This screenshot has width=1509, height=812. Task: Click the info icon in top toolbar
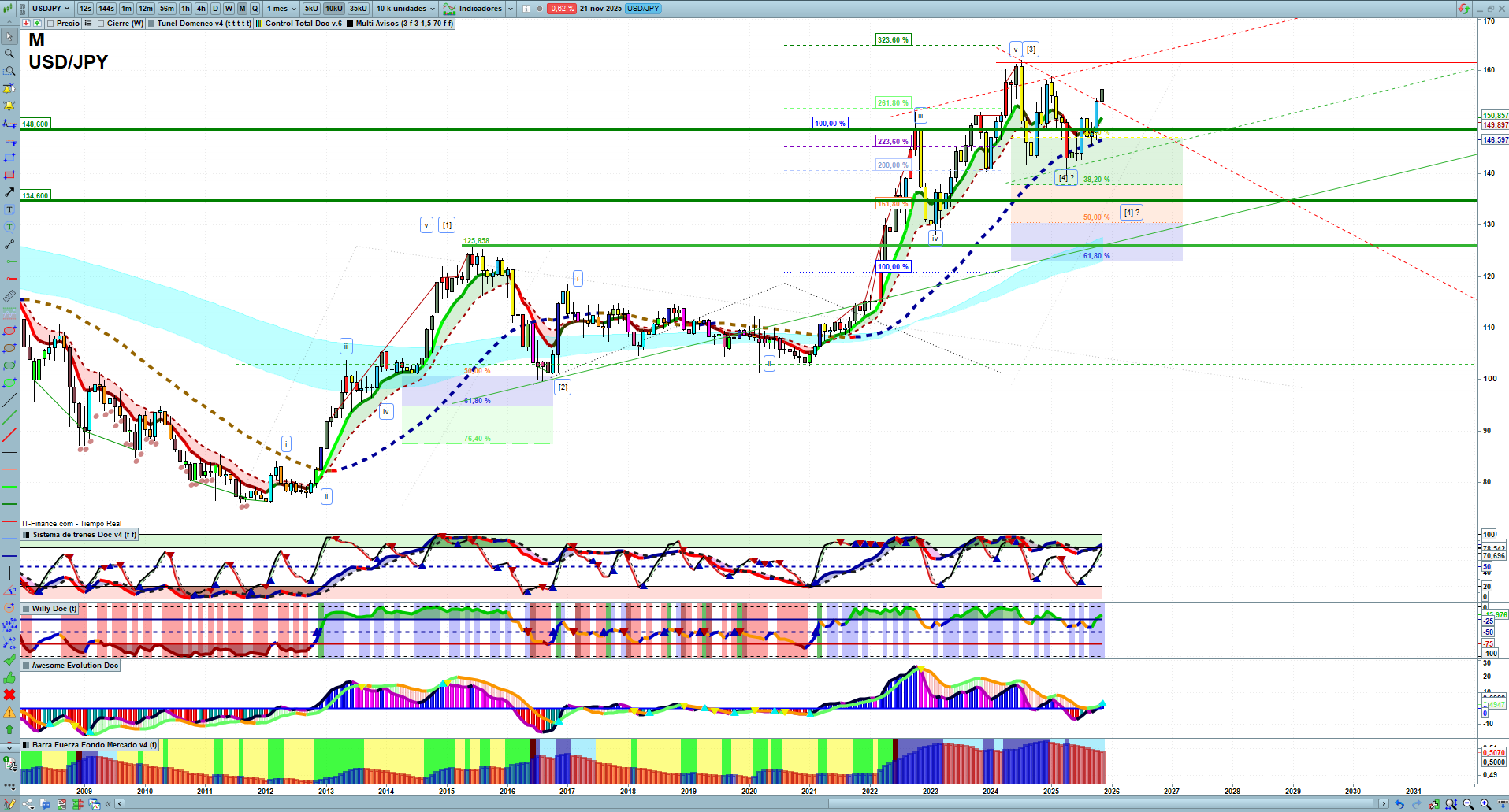click(527, 9)
